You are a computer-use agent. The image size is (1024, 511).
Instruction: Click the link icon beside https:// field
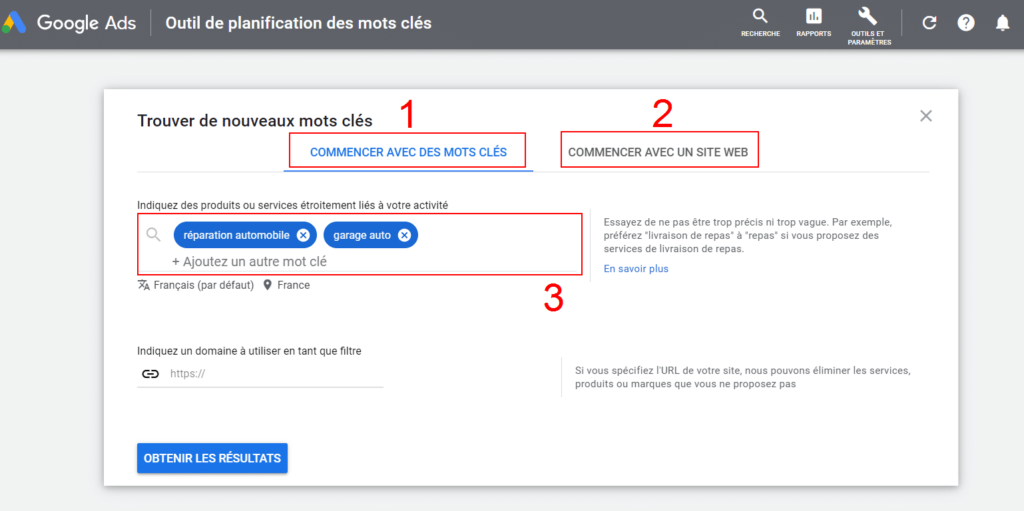click(150, 374)
